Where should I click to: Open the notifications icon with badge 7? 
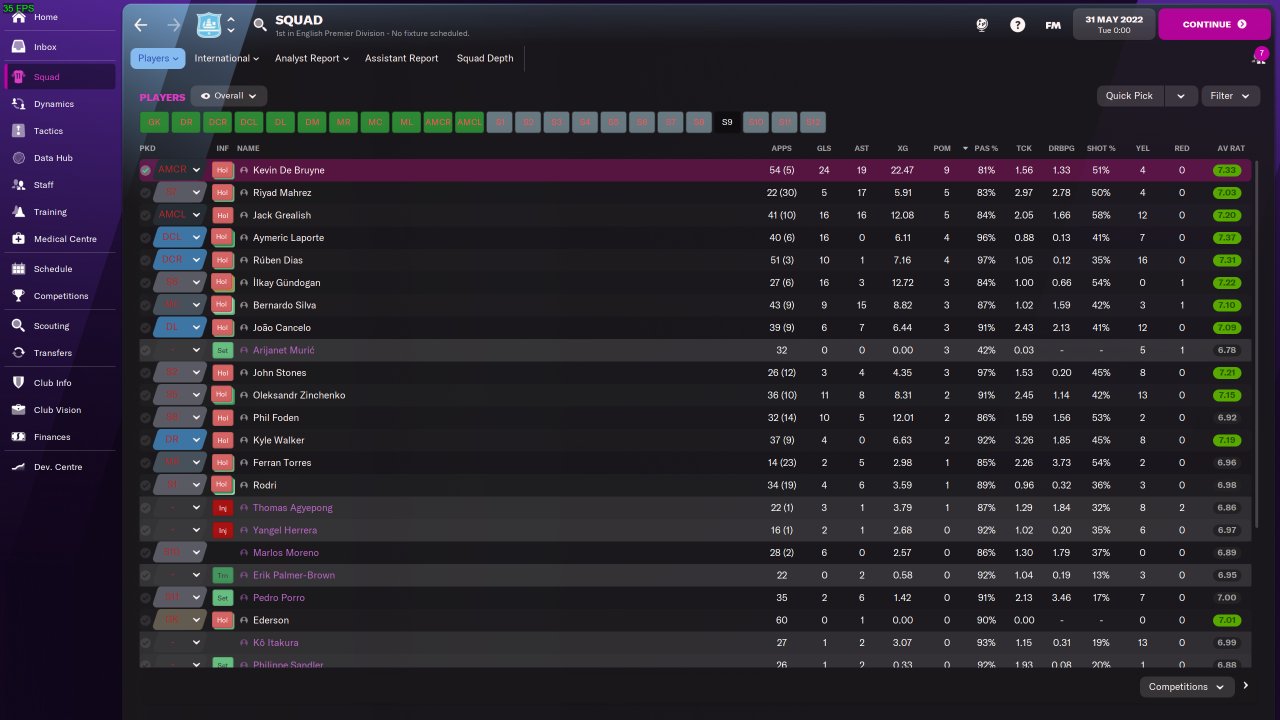1259,57
